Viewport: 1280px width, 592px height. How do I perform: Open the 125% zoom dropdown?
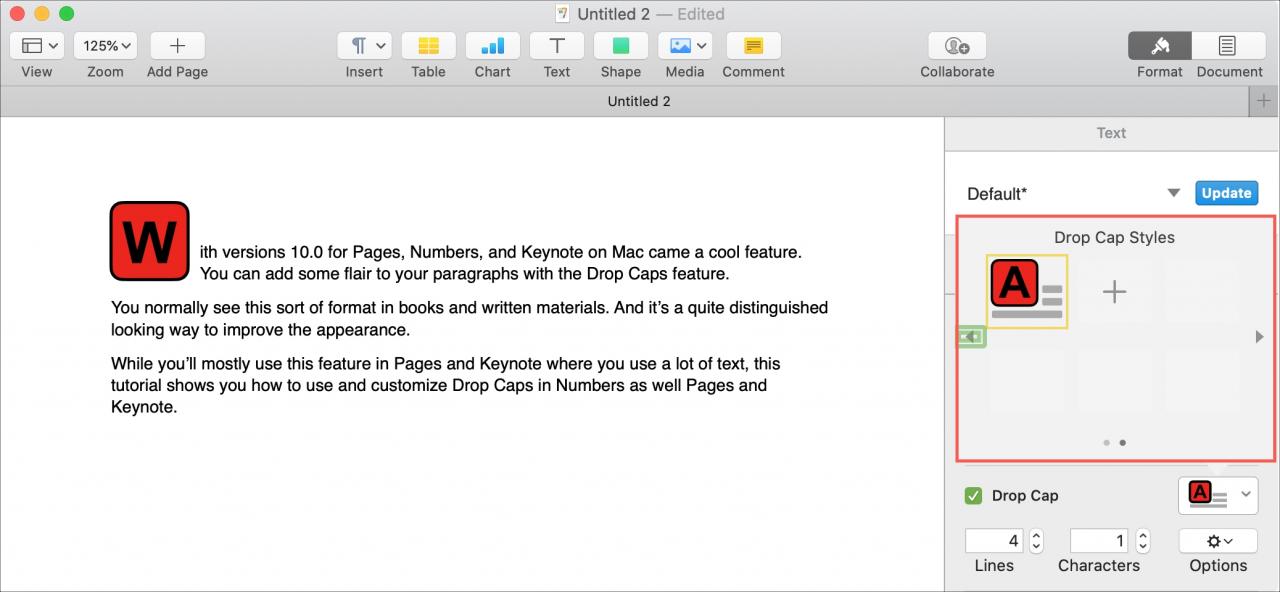(105, 46)
